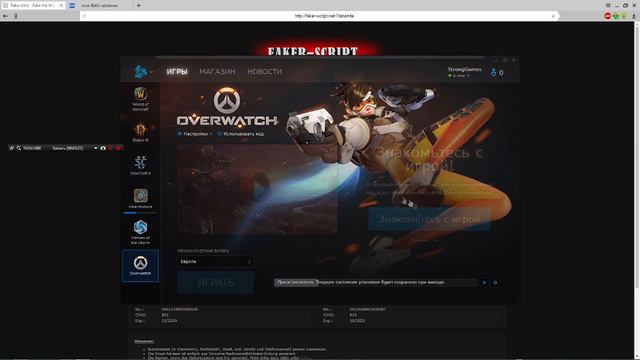Open friends list icon showing 0
Screen dimensions: 640x360
click(497, 72)
